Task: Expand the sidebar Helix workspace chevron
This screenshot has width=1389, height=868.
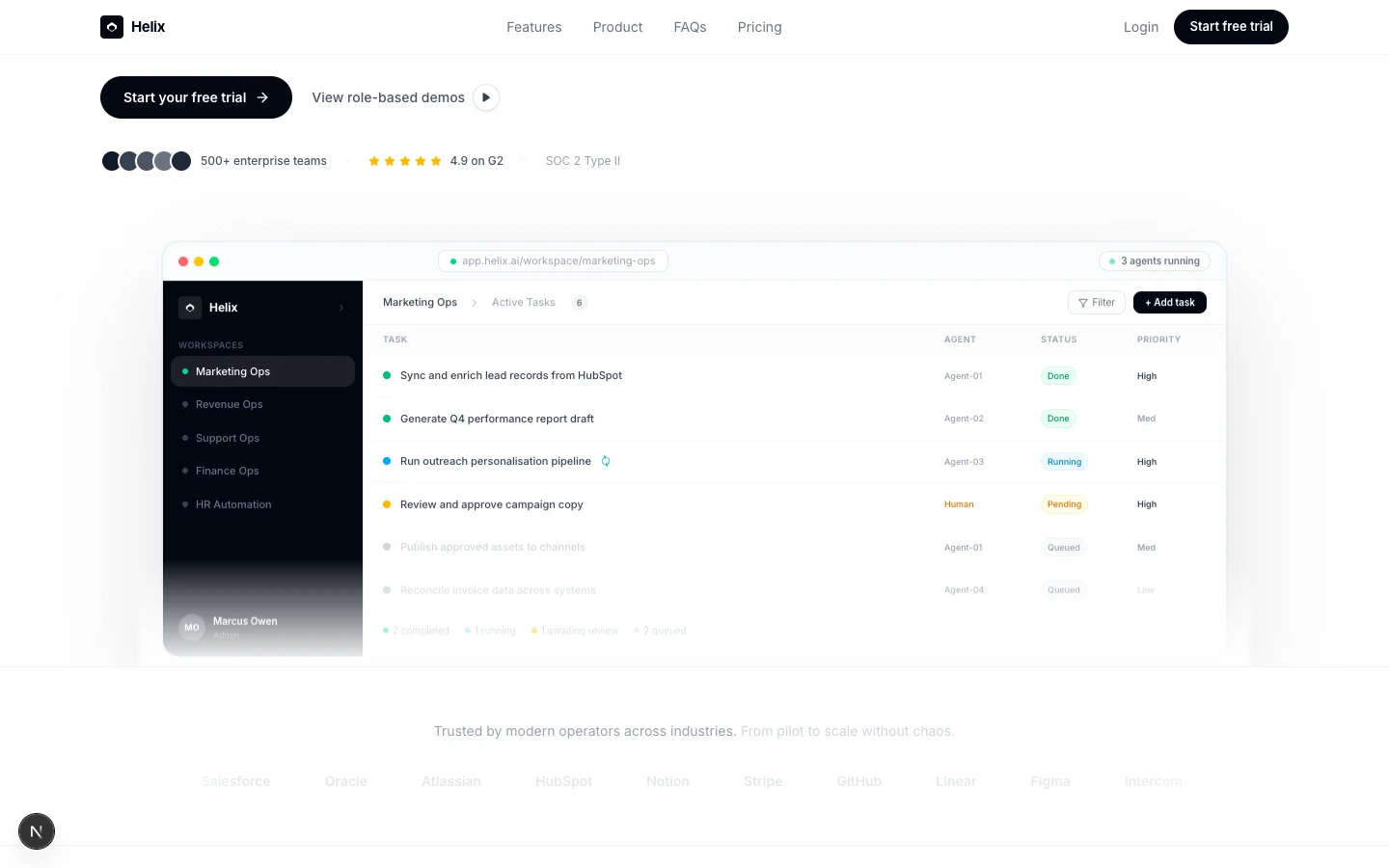Action: click(341, 308)
